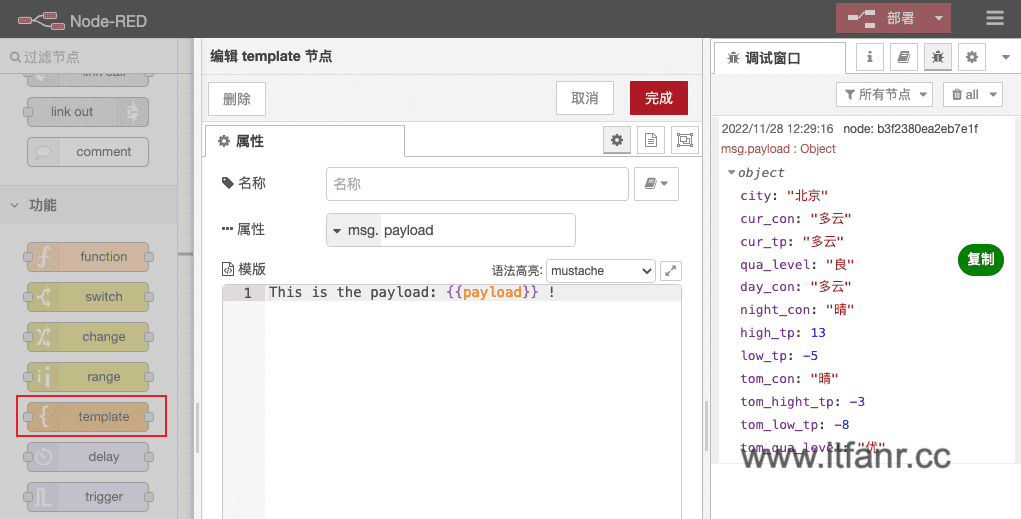Click the Delete (删除) button
The height and width of the screenshot is (519, 1021).
click(237, 98)
